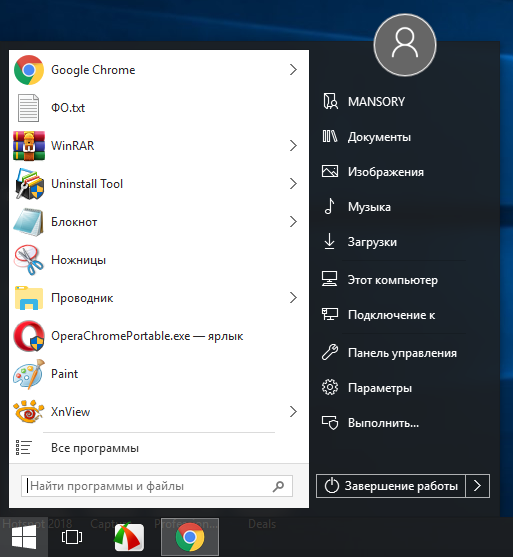Click the XnView eye icon

point(29,412)
